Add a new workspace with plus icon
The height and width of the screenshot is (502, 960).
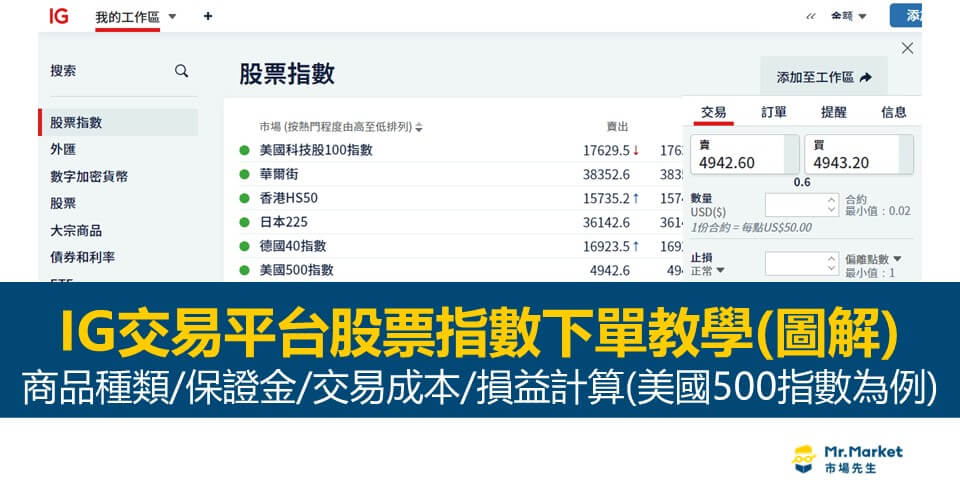208,17
